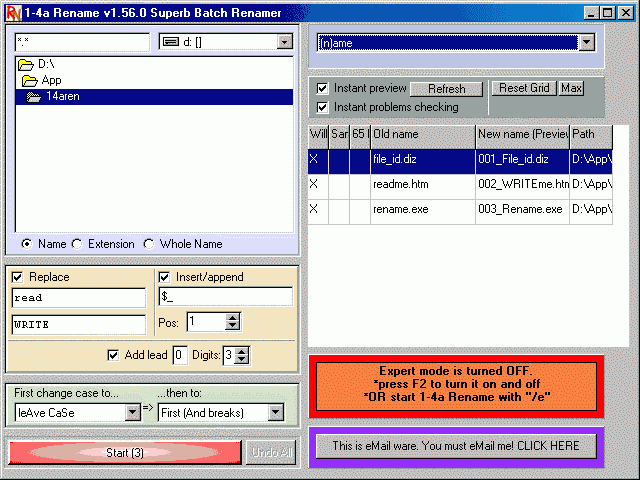The width and height of the screenshot is (640, 480).
Task: Click the Expert mode OFF notice
Action: tap(456, 386)
